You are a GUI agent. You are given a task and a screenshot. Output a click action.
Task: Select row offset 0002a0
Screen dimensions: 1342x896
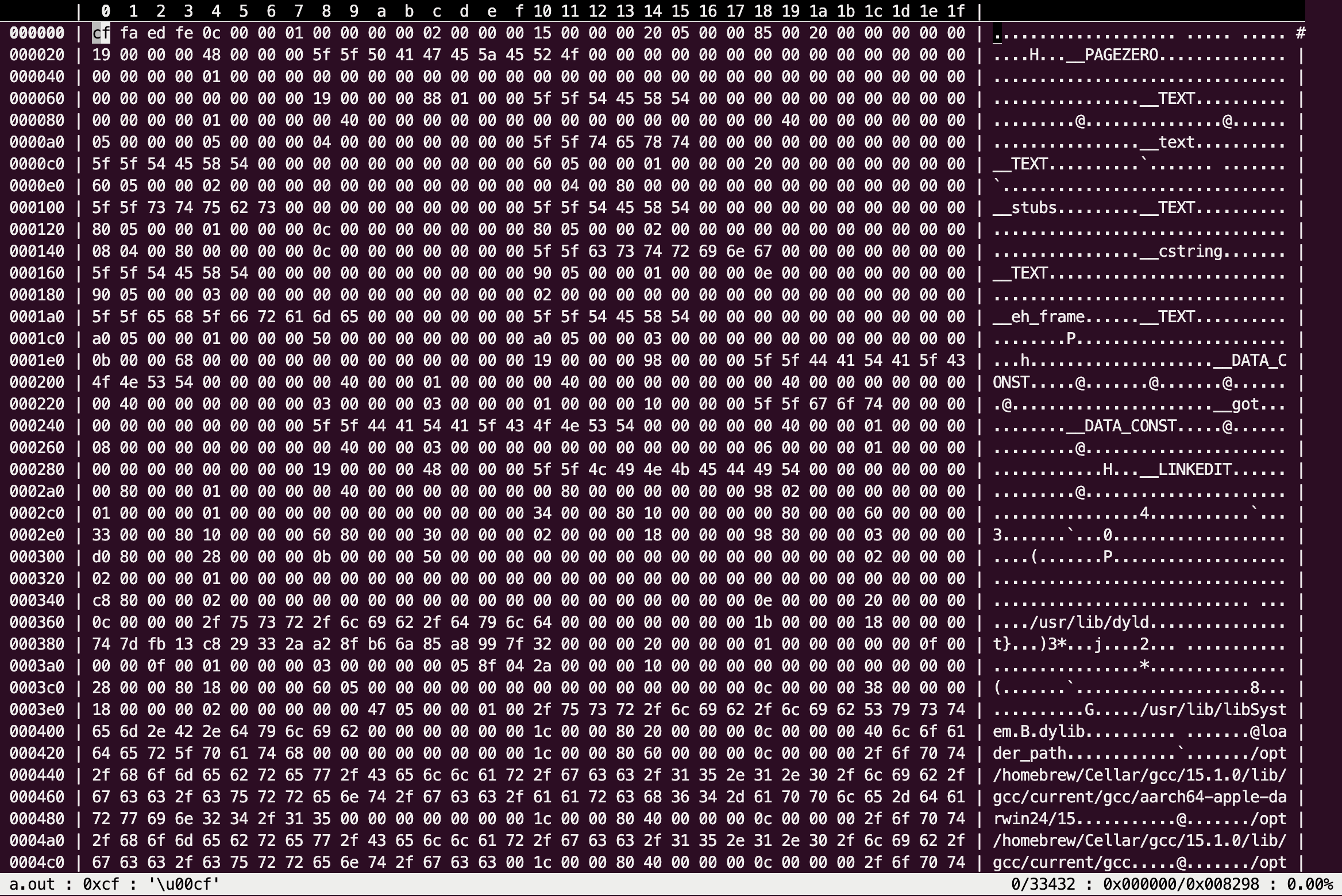[37, 492]
